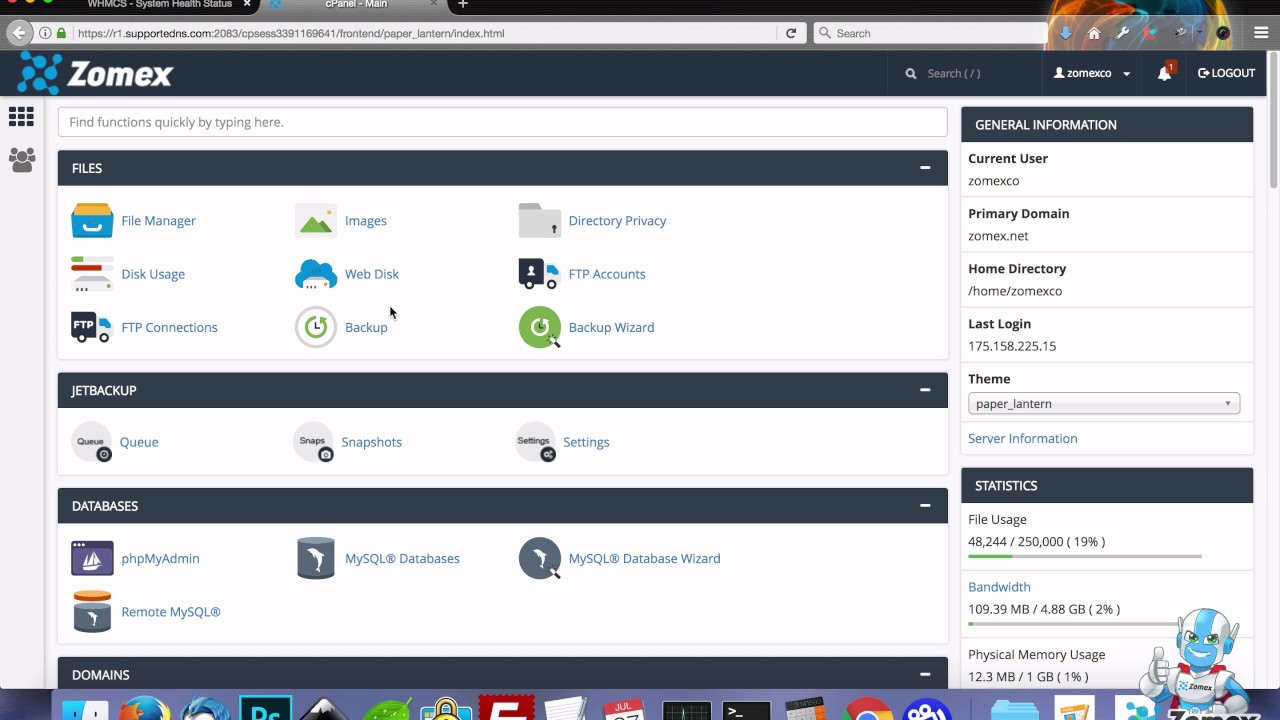Open the Server Information link
The width and height of the screenshot is (1280, 720).
pyautogui.click(x=1022, y=438)
